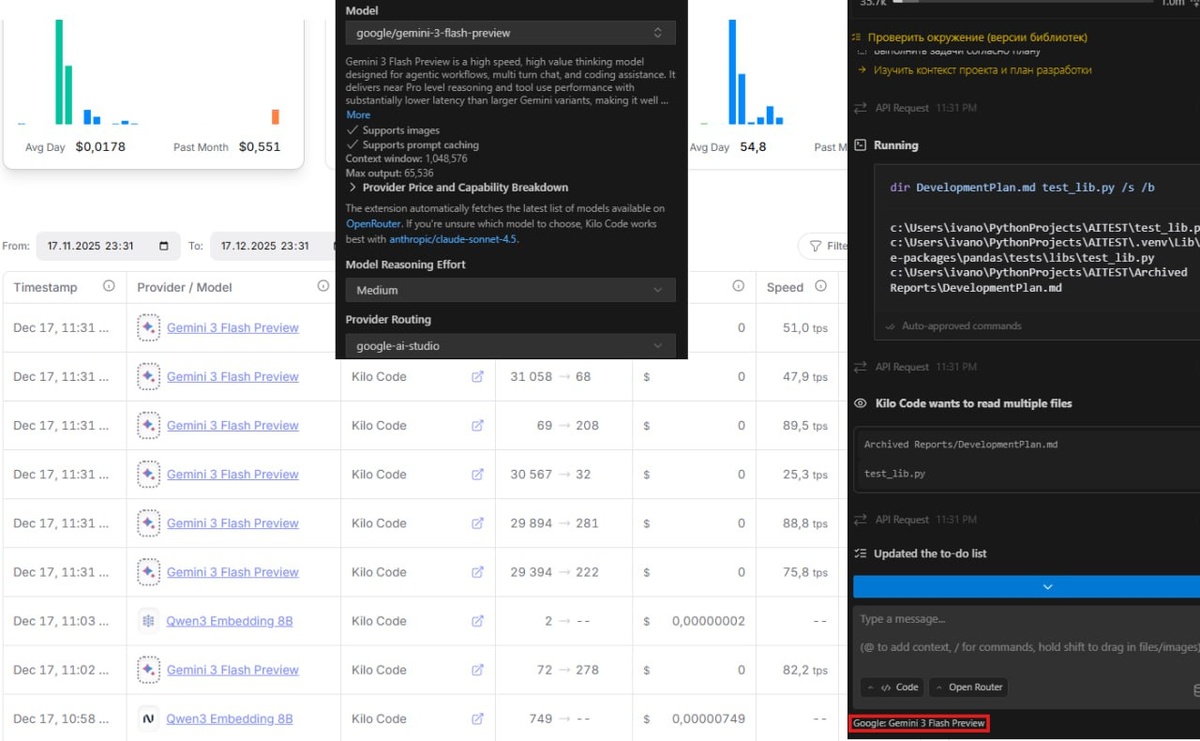This screenshot has height=741, width=1200.
Task: Open Qwen3 Embedding 8B link in 11:03 row
Action: coord(229,621)
